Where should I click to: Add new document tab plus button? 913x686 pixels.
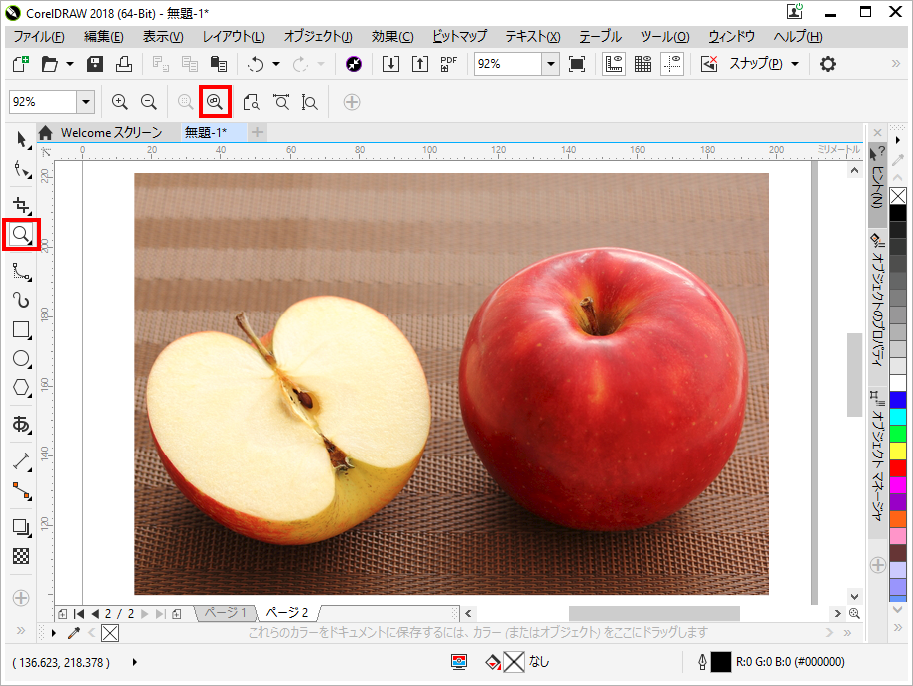tap(257, 133)
